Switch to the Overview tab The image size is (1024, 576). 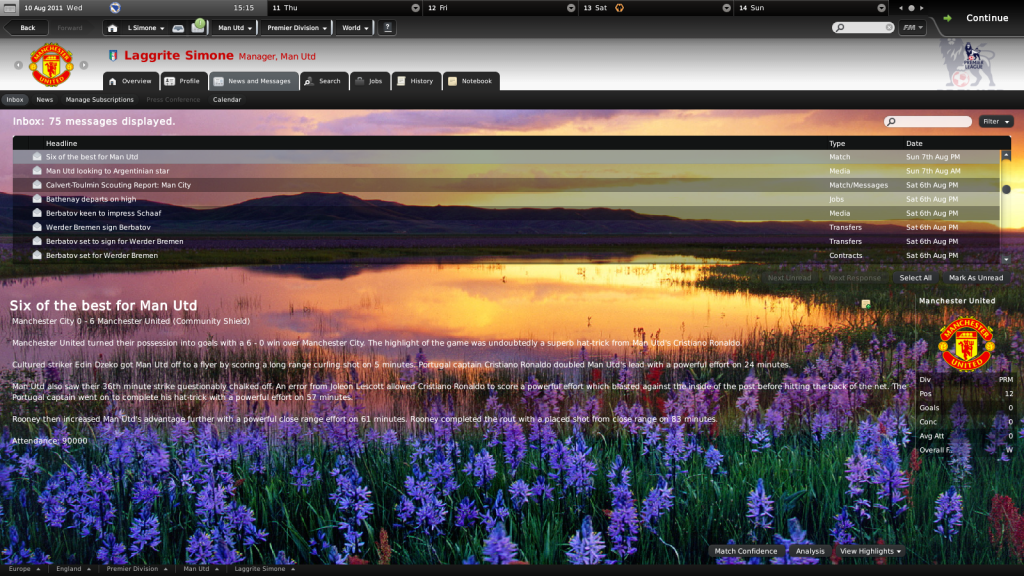coord(131,81)
